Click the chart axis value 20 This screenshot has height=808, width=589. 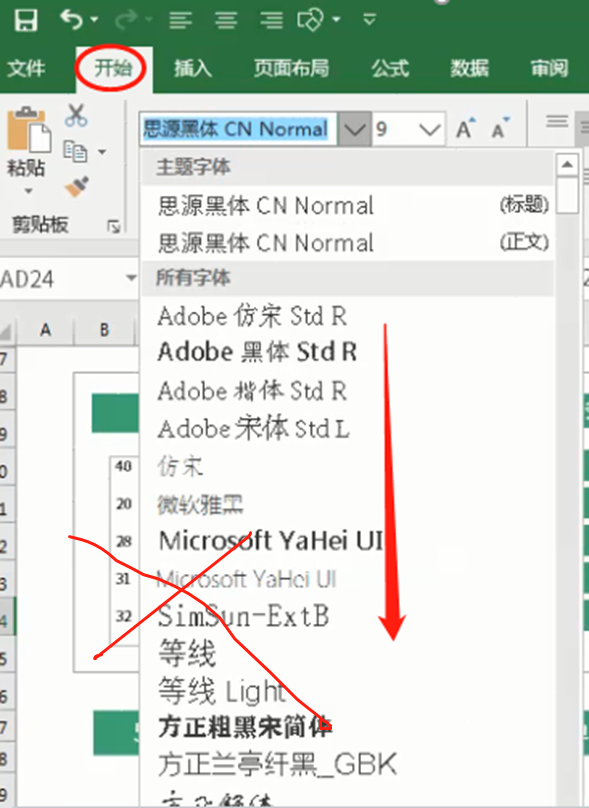coord(124,503)
